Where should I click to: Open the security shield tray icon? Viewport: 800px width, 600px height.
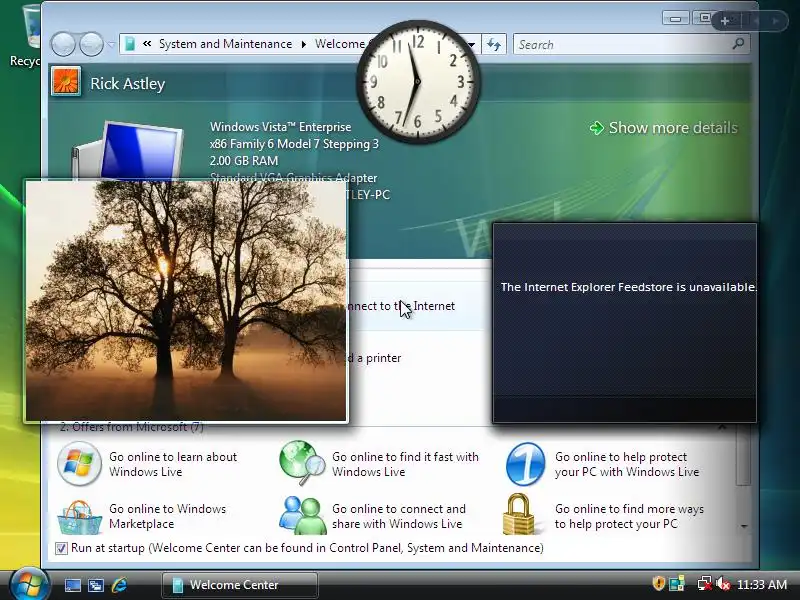point(659,583)
